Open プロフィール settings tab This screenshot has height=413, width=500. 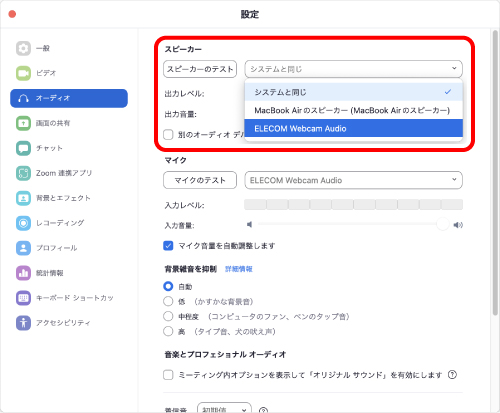69,248
